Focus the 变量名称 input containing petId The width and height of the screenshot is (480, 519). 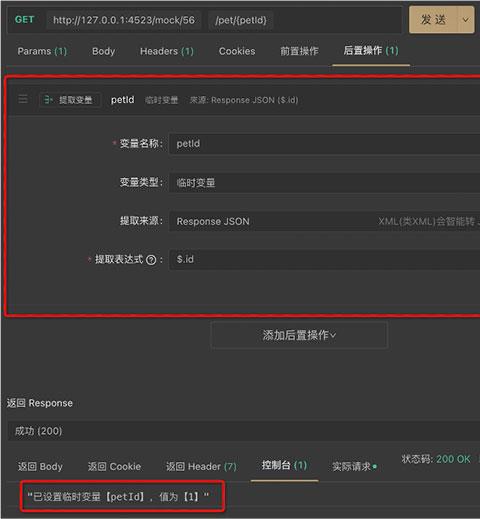pos(324,144)
